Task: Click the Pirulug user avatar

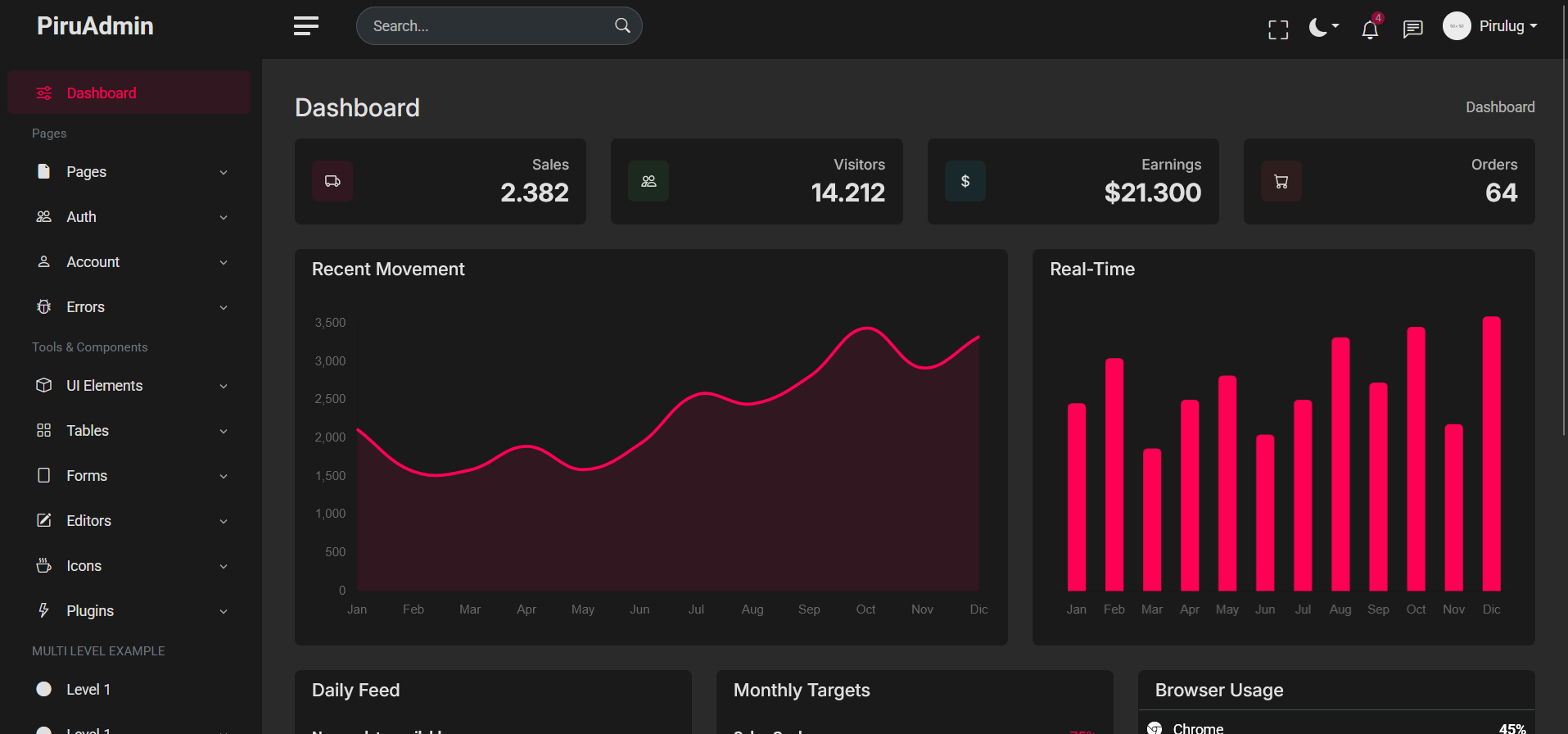Action: [1457, 26]
